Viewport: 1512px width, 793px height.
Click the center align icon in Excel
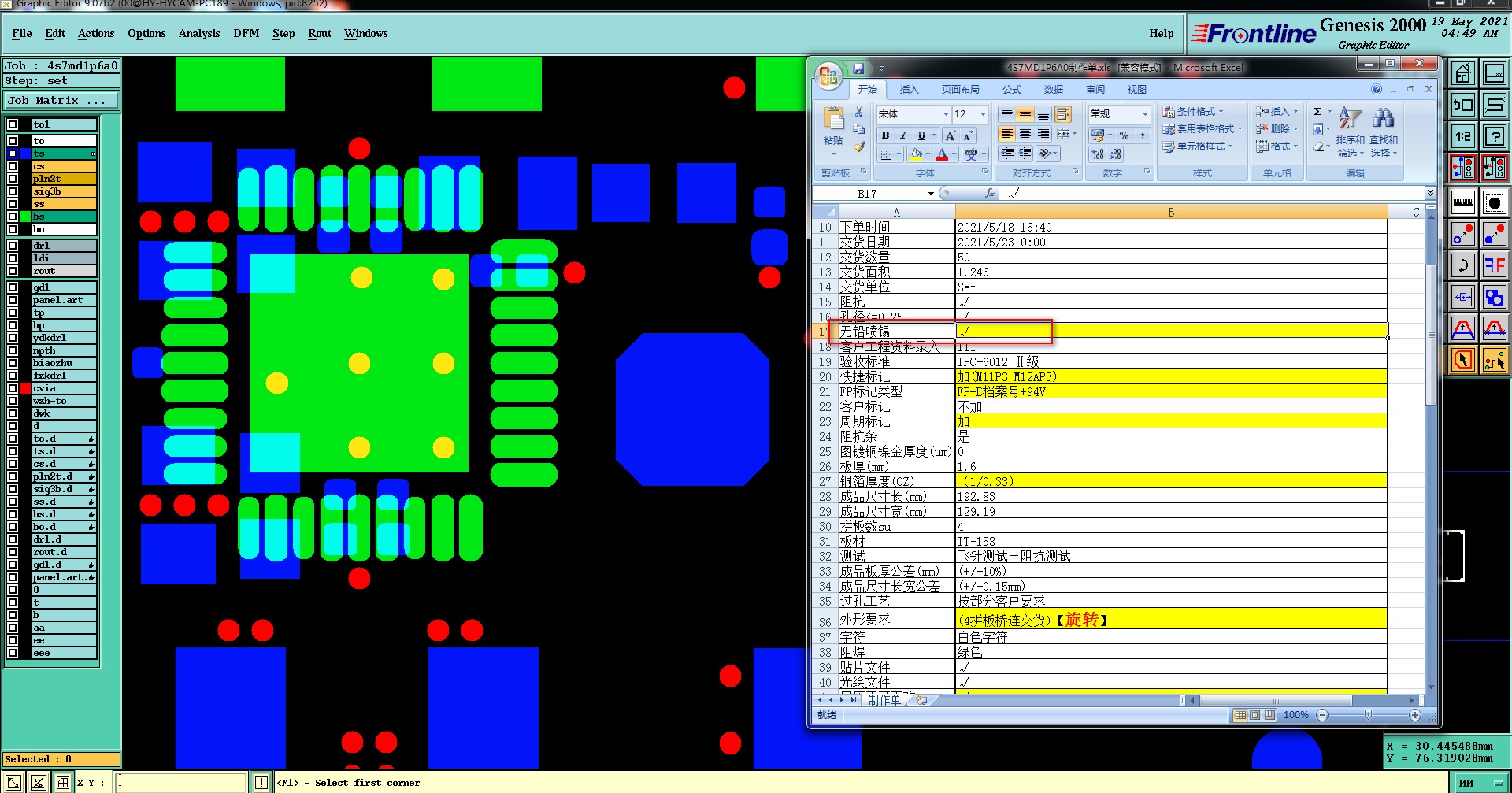point(1025,135)
